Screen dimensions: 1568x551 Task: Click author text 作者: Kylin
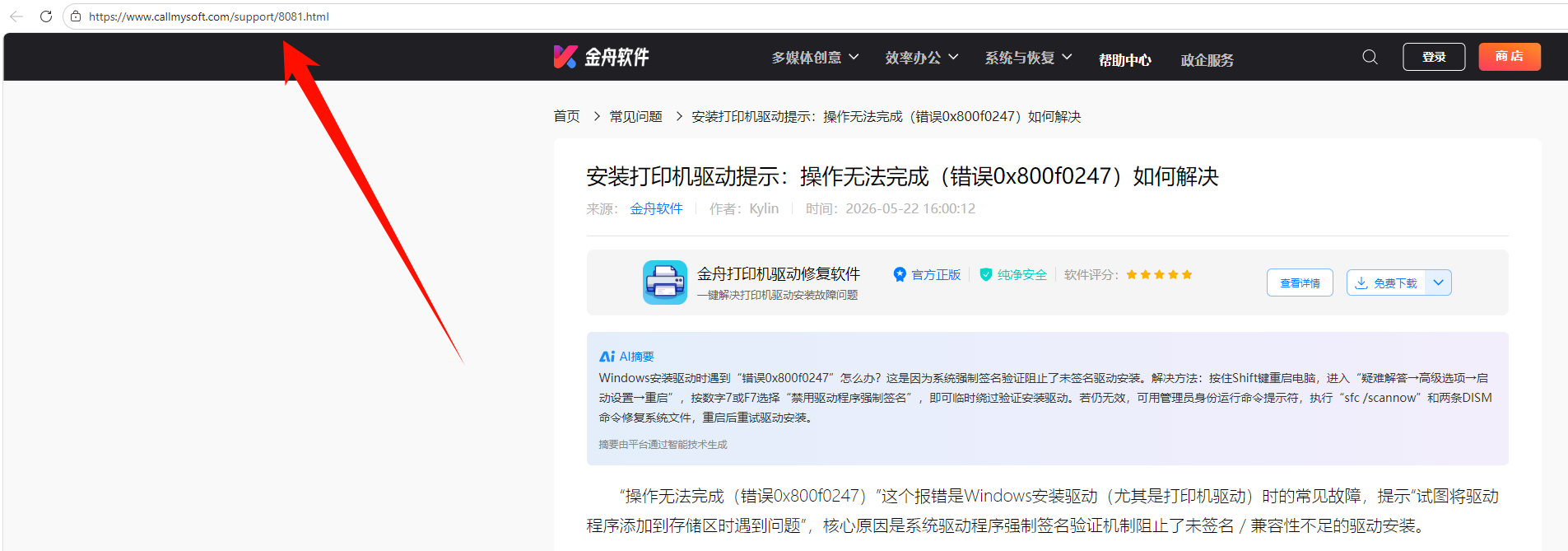[744, 209]
